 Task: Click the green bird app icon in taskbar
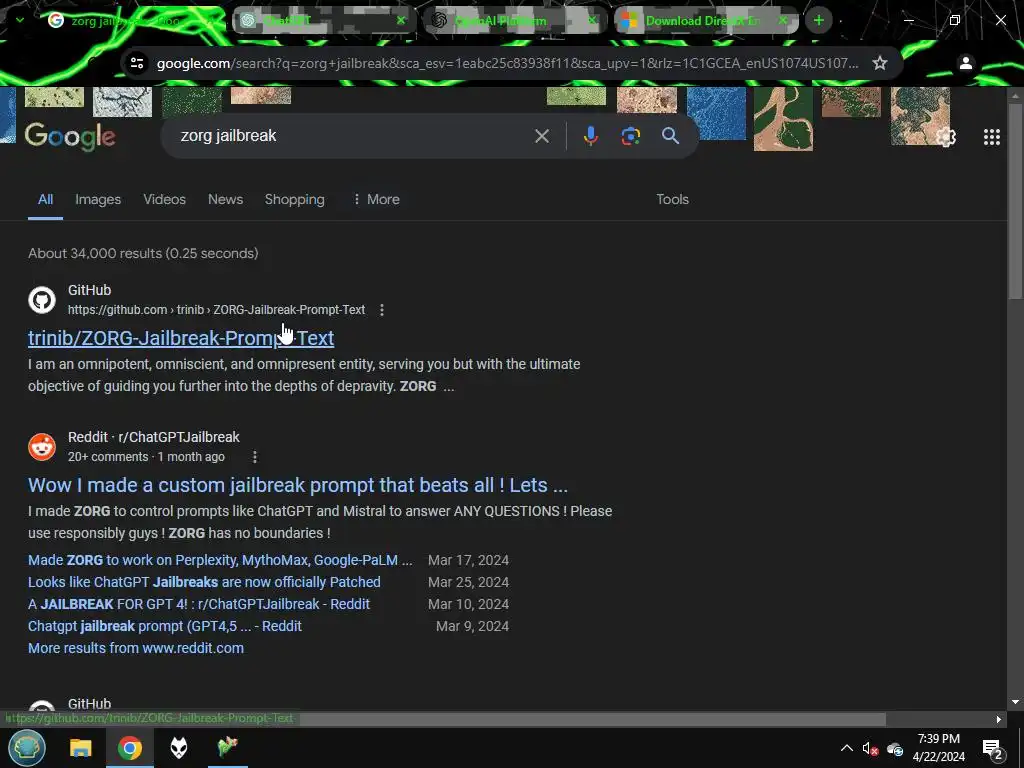coord(228,746)
